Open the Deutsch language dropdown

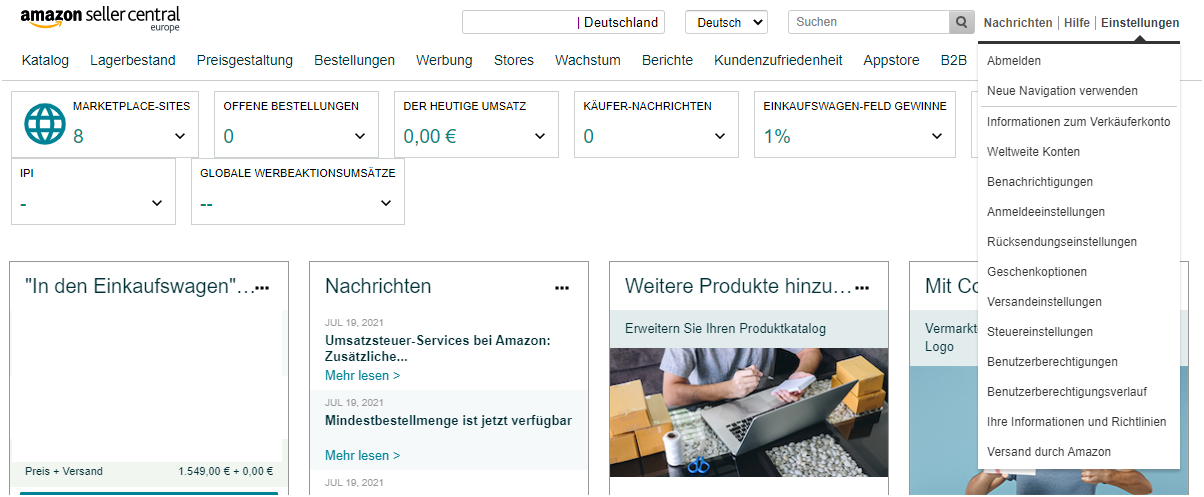(726, 22)
